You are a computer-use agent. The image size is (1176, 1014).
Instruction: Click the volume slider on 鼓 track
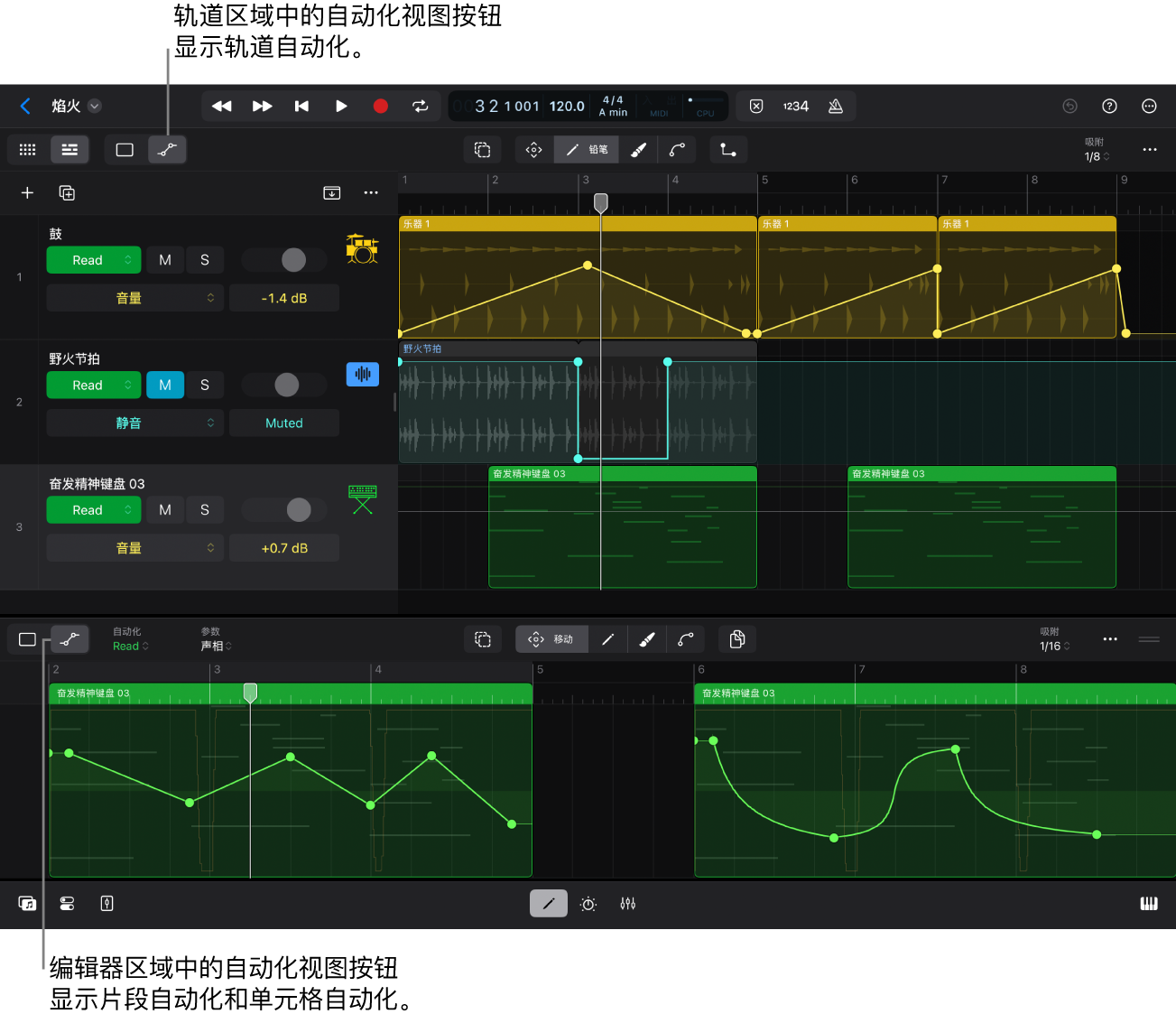point(293,260)
